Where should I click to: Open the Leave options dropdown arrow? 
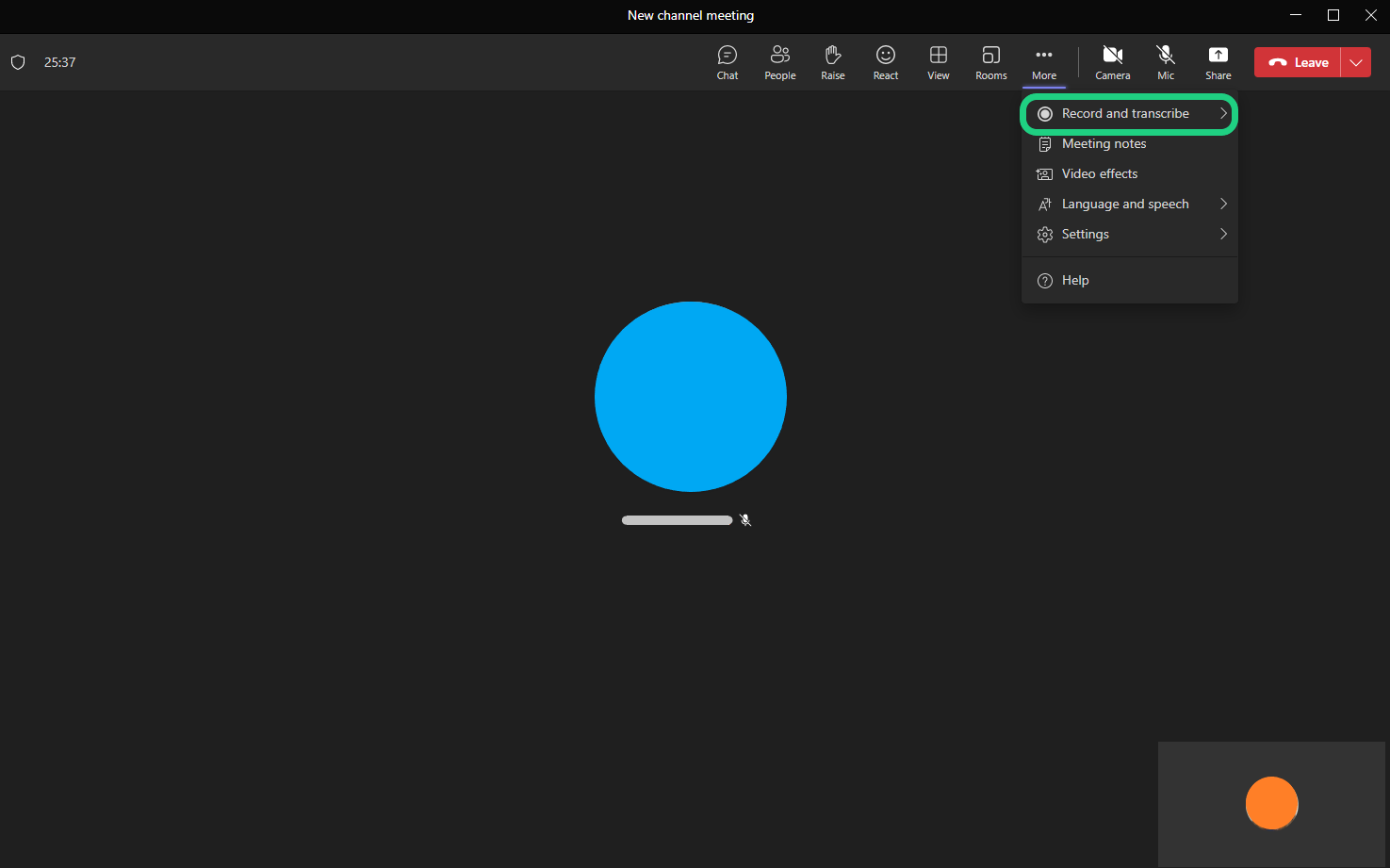[x=1355, y=62]
